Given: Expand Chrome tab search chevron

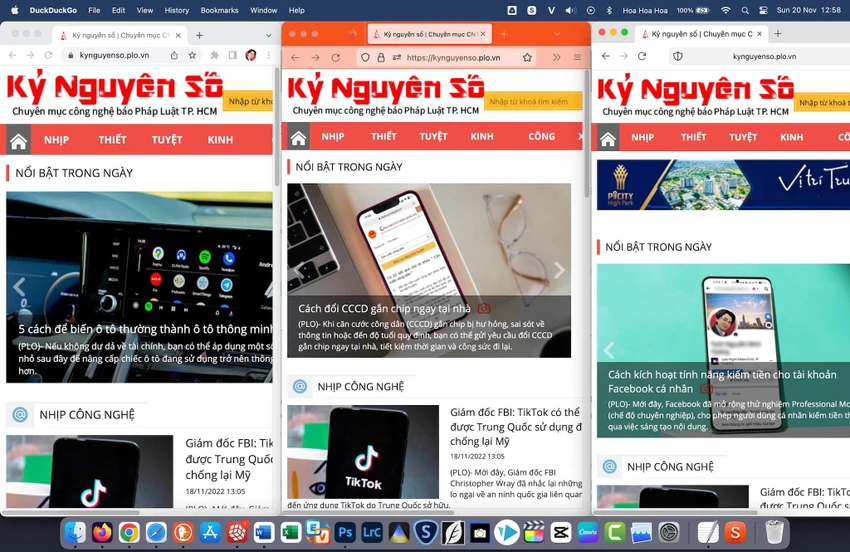Looking at the screenshot, I should (268, 35).
